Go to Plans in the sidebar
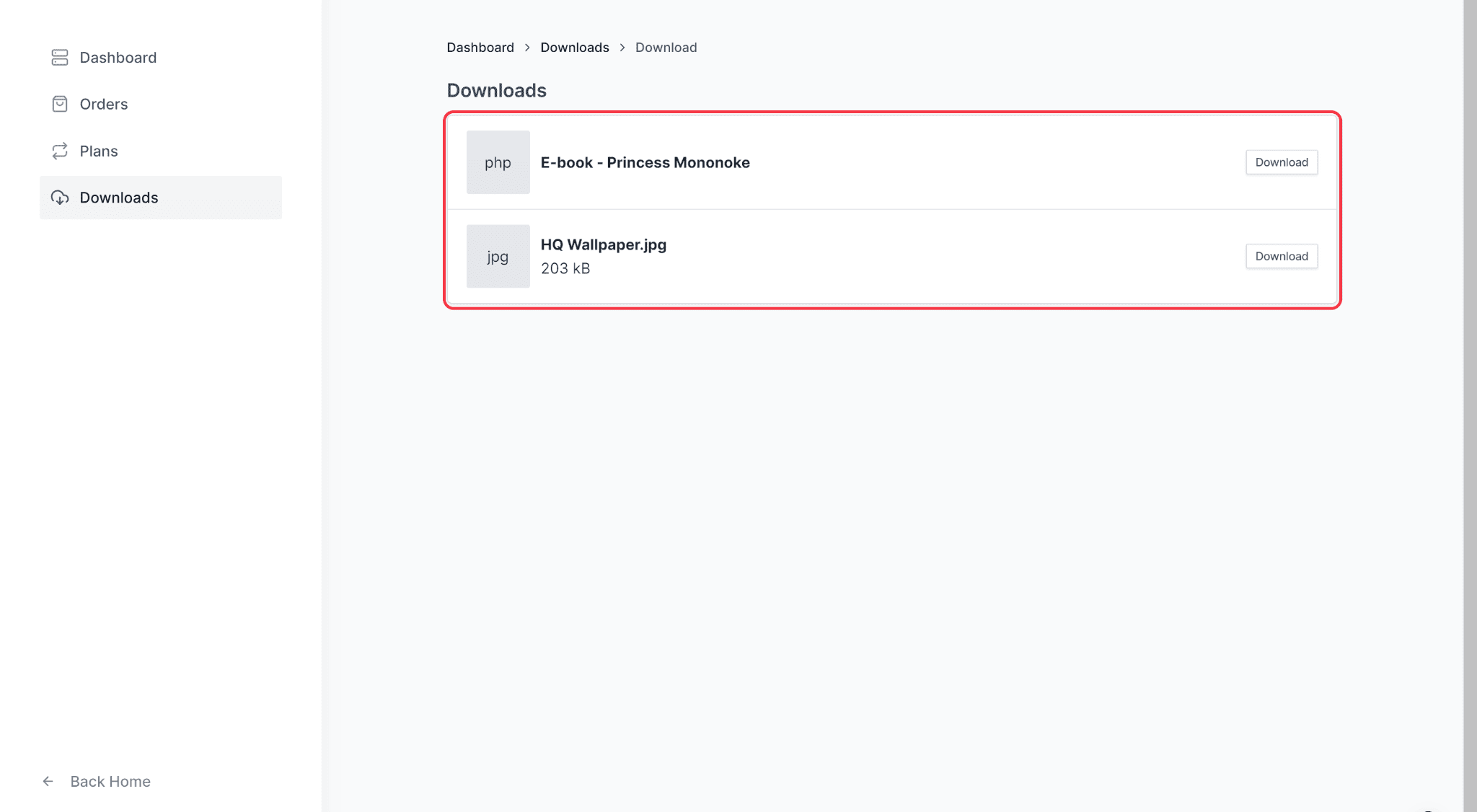The width and height of the screenshot is (1477, 812). (99, 151)
